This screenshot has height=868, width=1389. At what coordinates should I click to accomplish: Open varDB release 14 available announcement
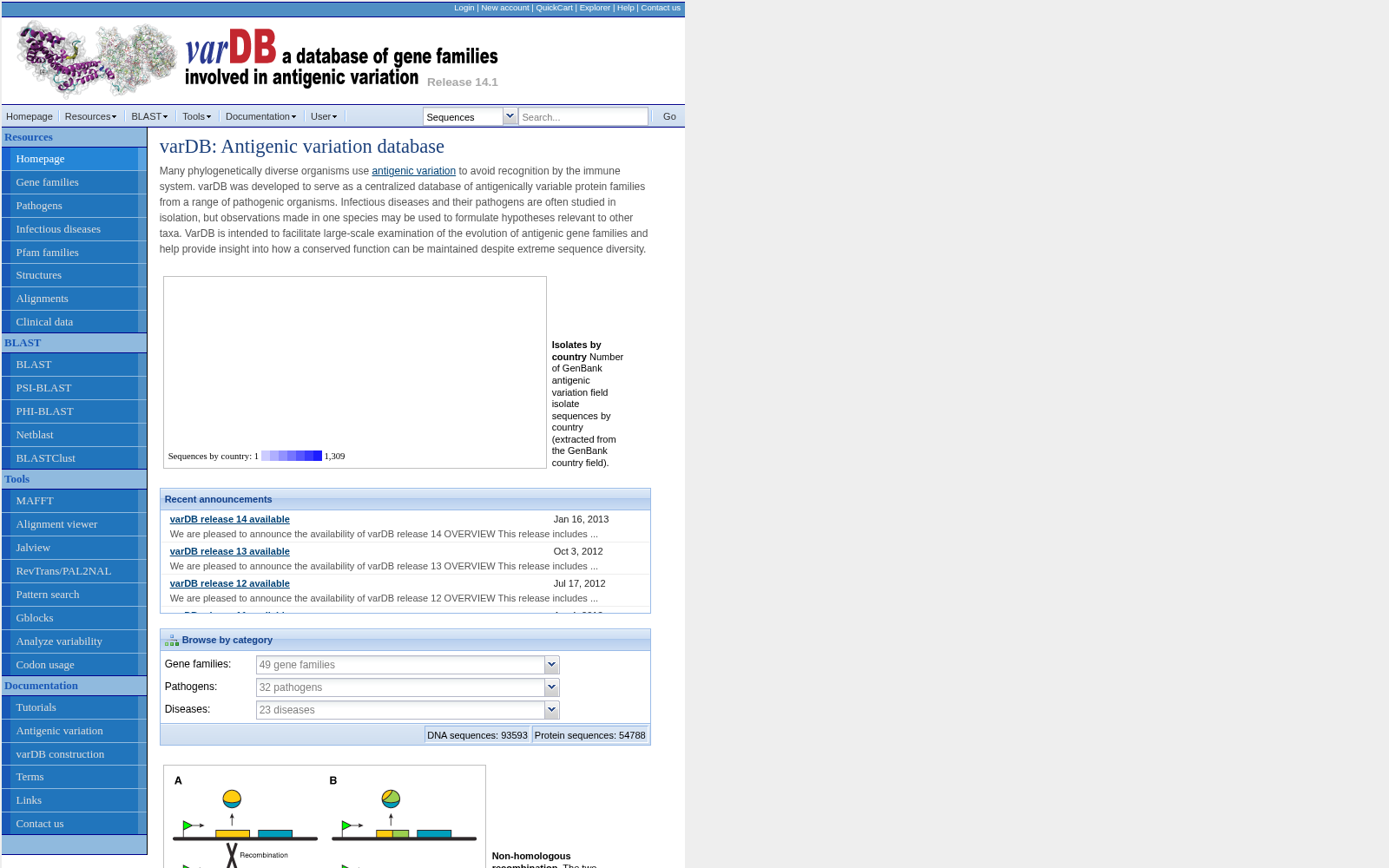click(230, 519)
